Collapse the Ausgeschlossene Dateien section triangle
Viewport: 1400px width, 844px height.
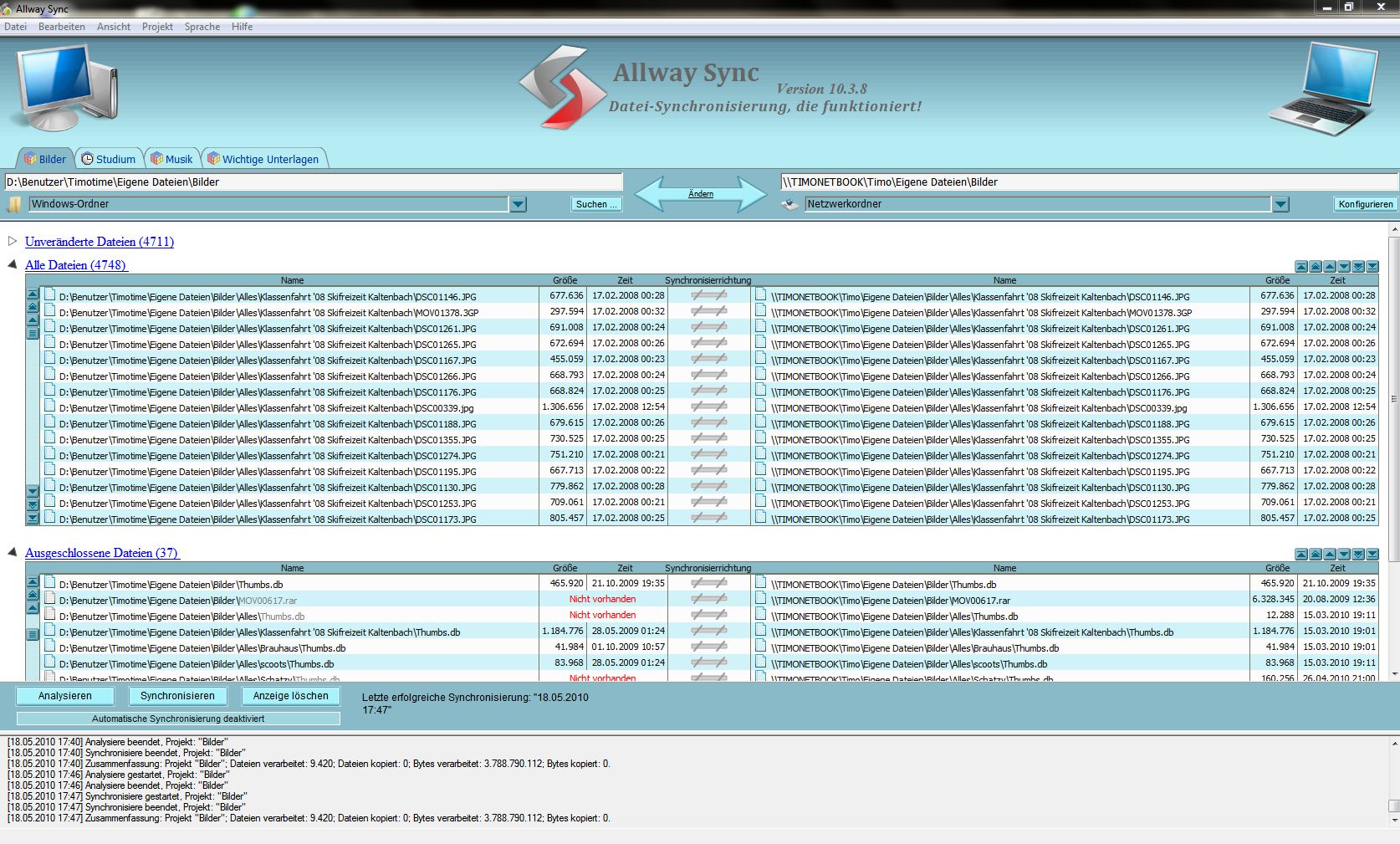[13, 552]
